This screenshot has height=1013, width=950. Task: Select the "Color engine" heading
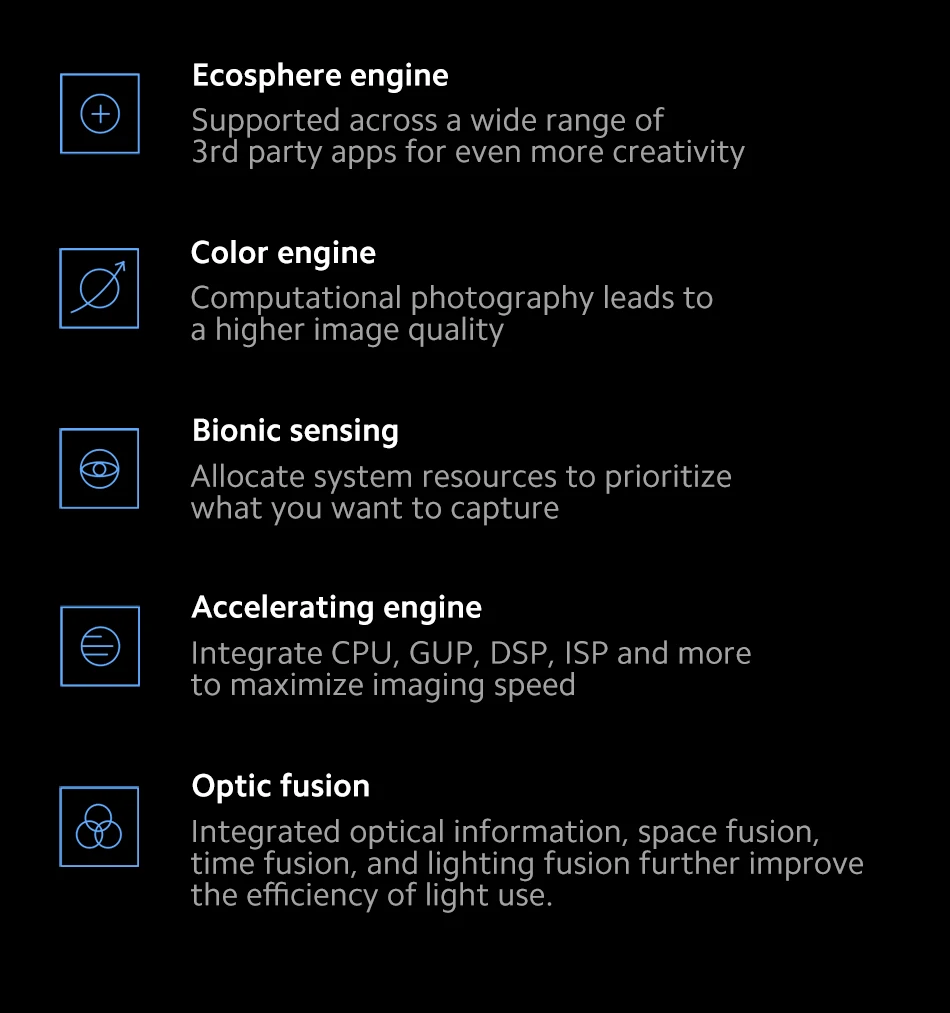click(283, 253)
